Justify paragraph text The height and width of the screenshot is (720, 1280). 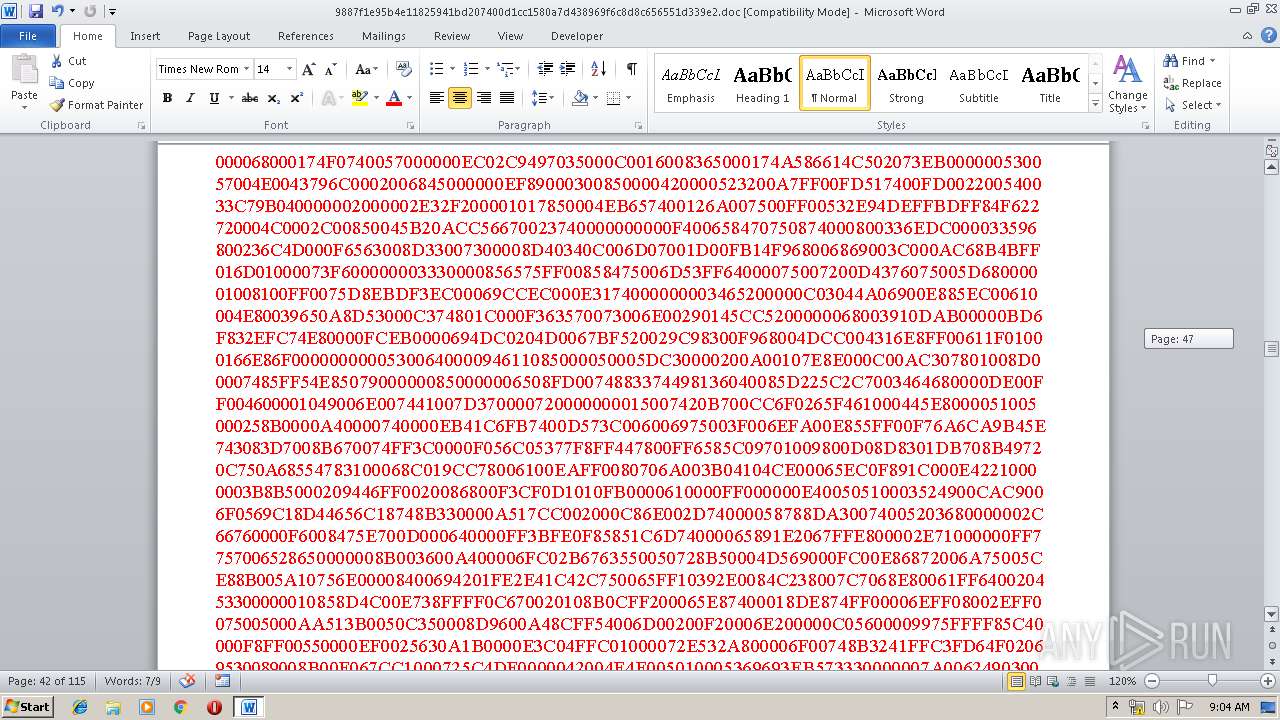[x=507, y=98]
